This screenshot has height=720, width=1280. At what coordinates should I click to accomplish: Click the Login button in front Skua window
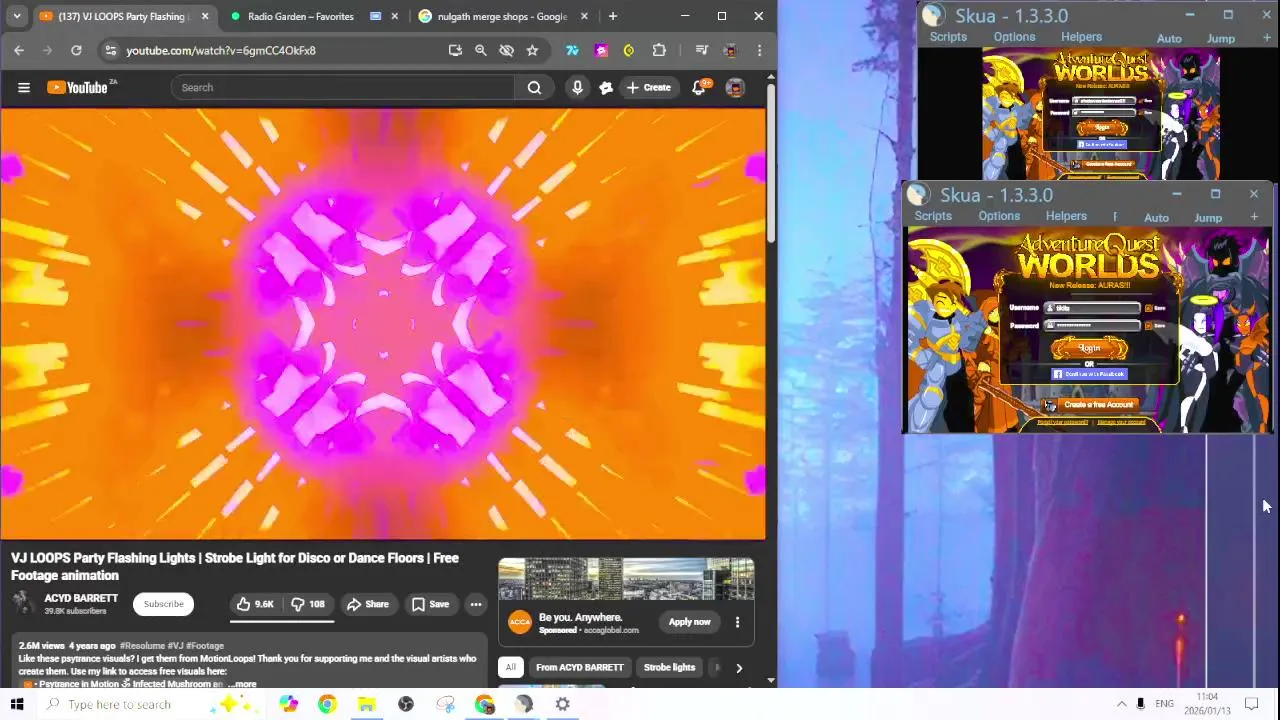(x=1089, y=347)
